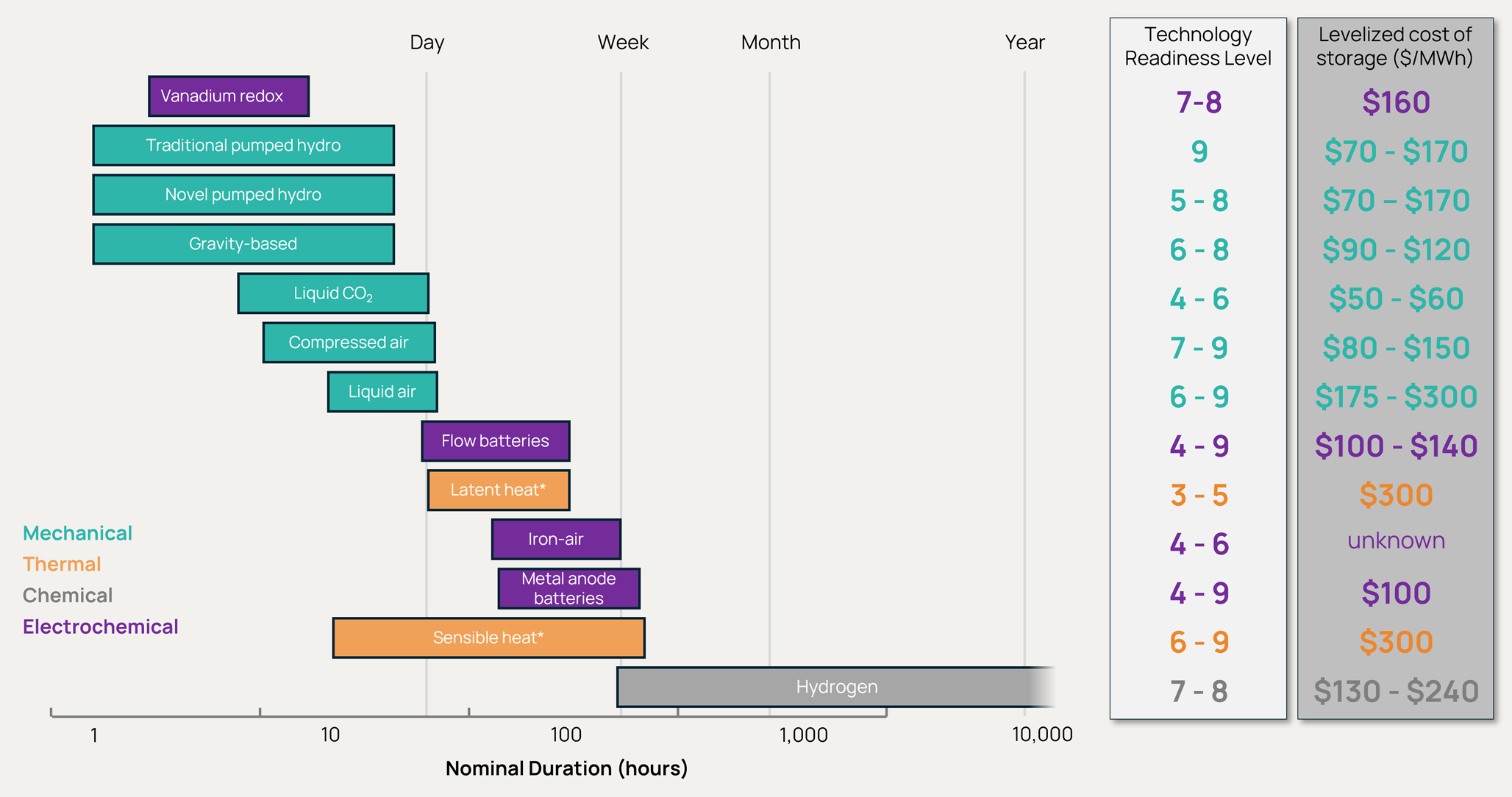Click the readiness level value 9
The image size is (1512, 797).
coord(1199,152)
